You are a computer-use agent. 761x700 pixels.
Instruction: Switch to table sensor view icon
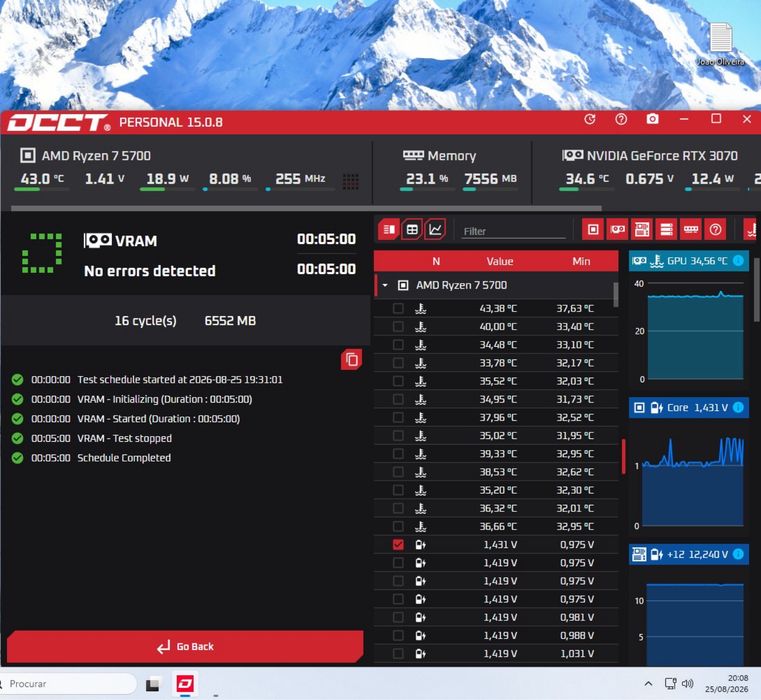tap(412, 229)
